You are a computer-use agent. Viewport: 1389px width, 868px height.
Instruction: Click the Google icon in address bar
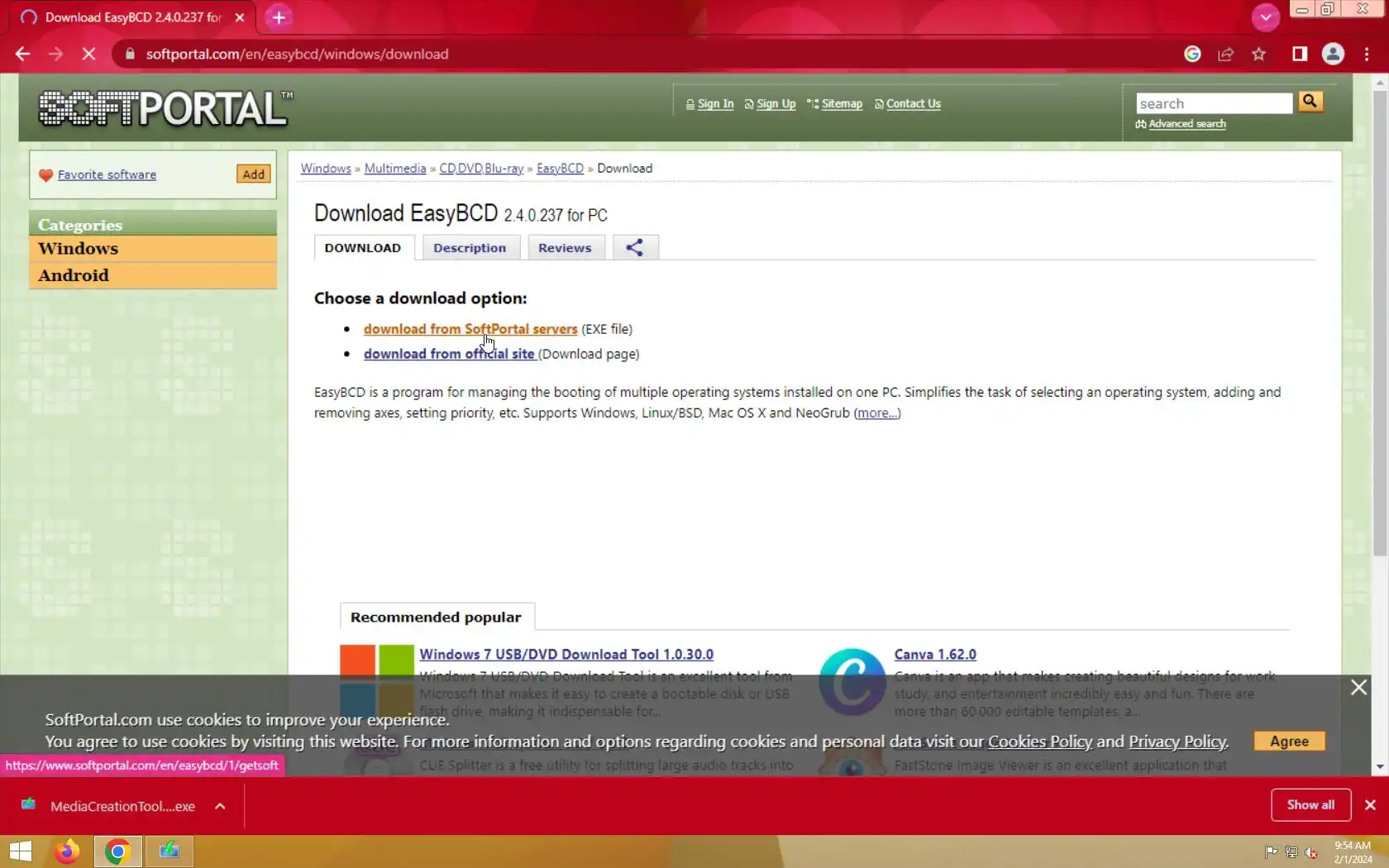pos(1192,54)
